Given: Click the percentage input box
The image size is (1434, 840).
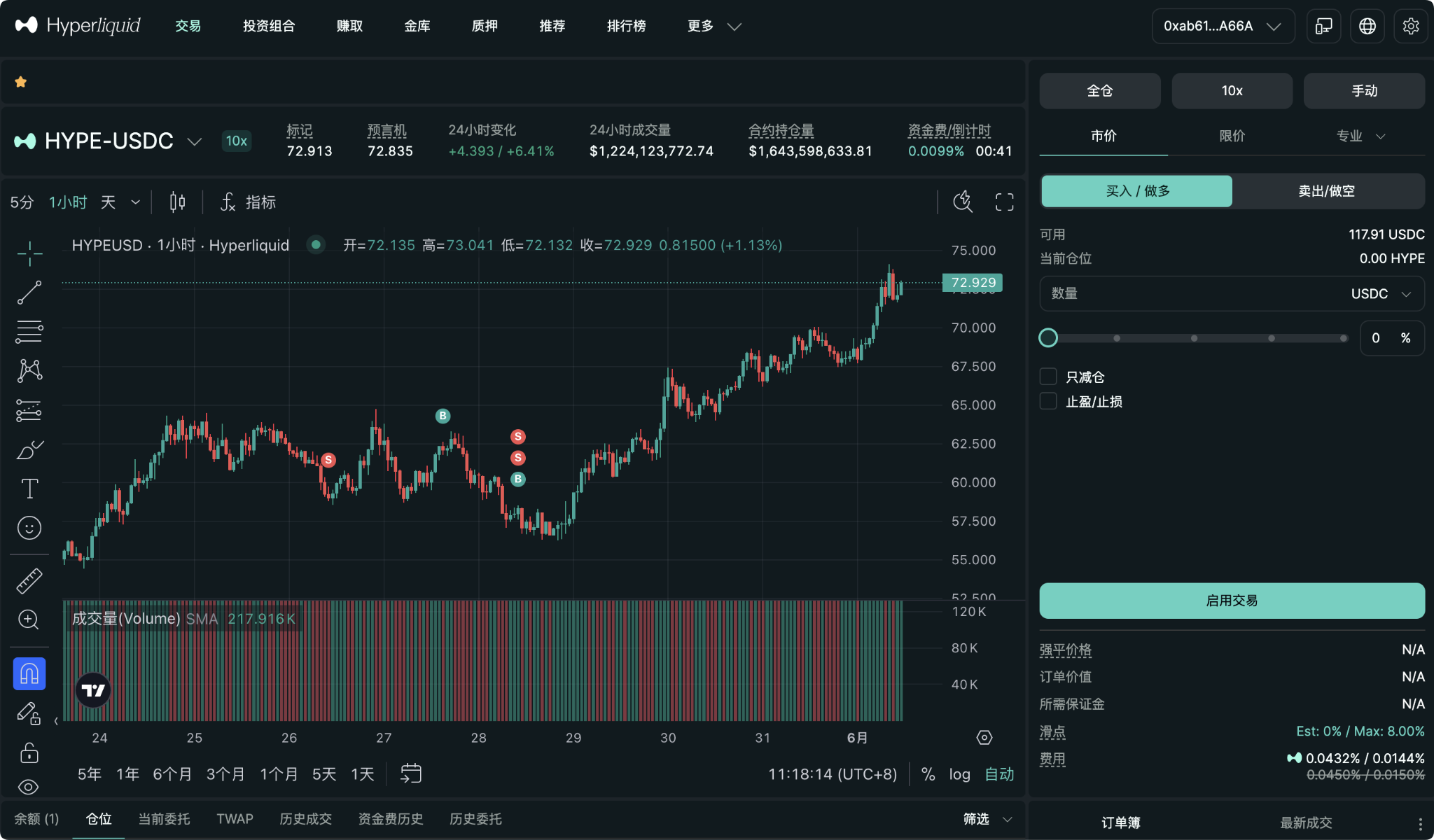Looking at the screenshot, I should pos(1392,338).
